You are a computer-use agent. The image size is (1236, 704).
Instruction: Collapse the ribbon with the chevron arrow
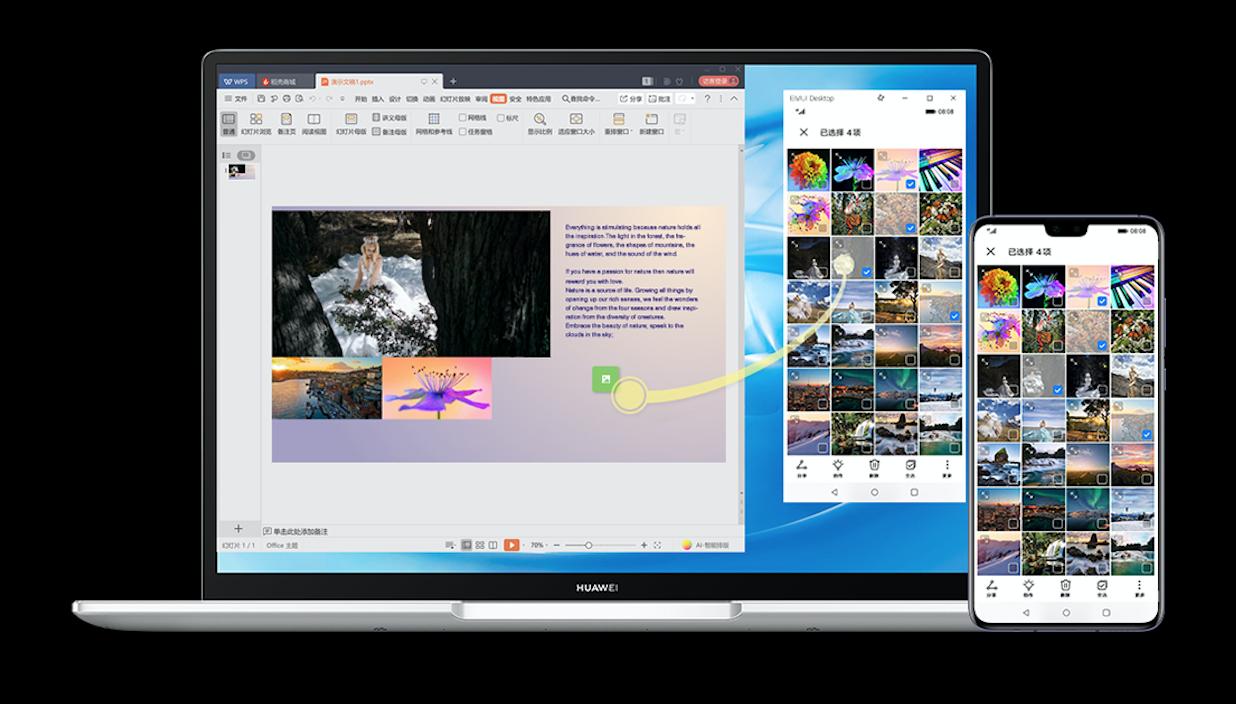click(735, 99)
